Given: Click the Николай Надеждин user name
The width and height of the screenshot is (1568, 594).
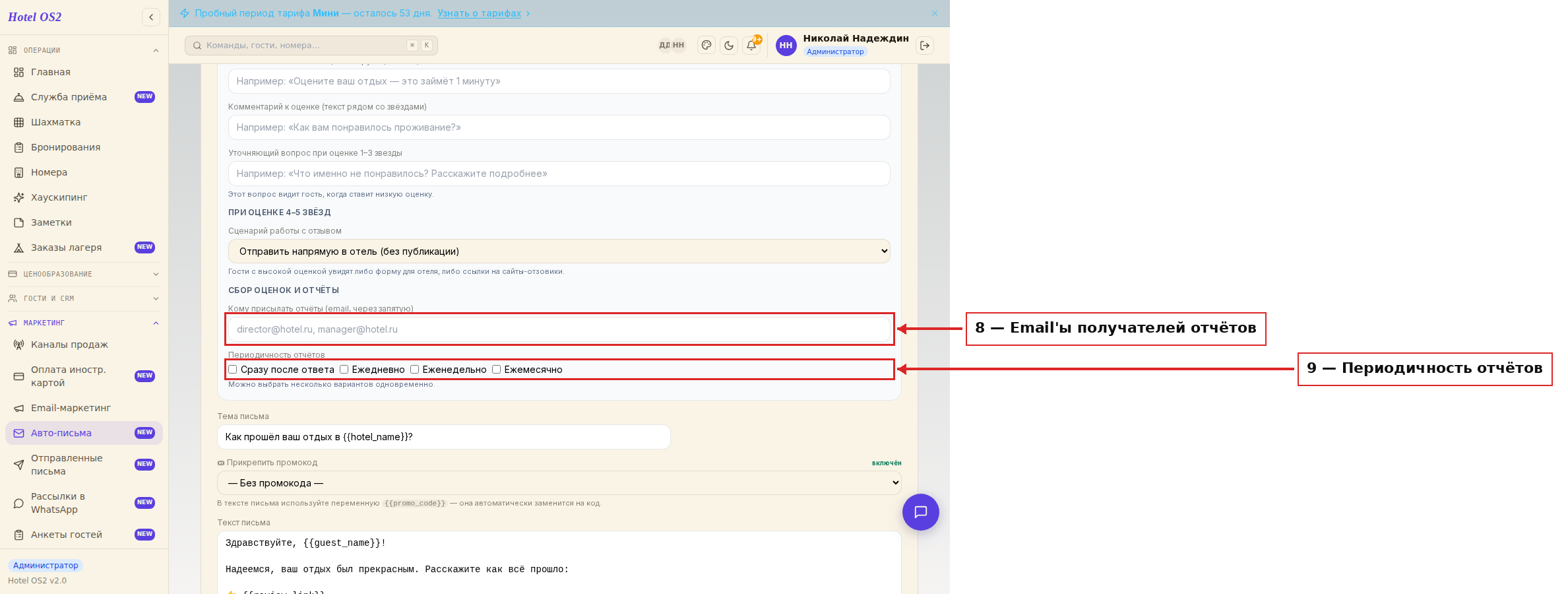Looking at the screenshot, I should (x=856, y=38).
